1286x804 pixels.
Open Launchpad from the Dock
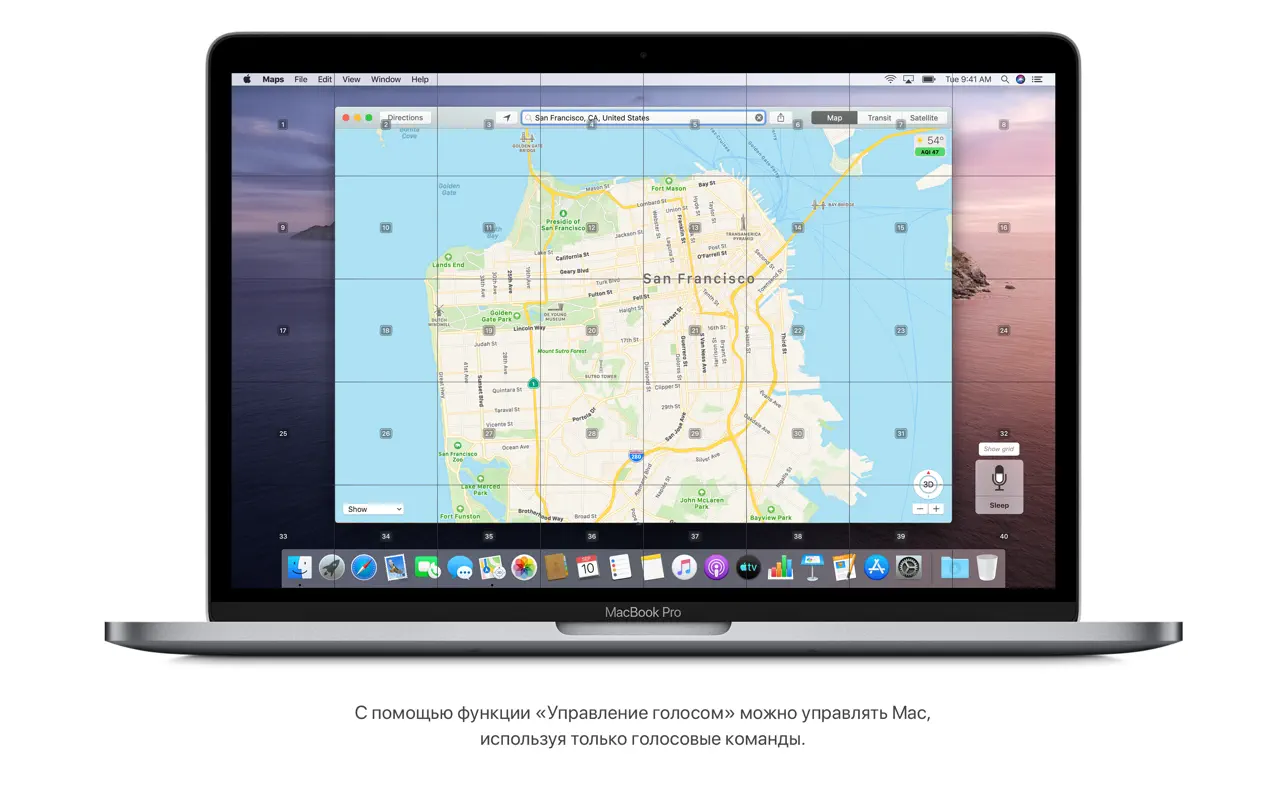332,568
